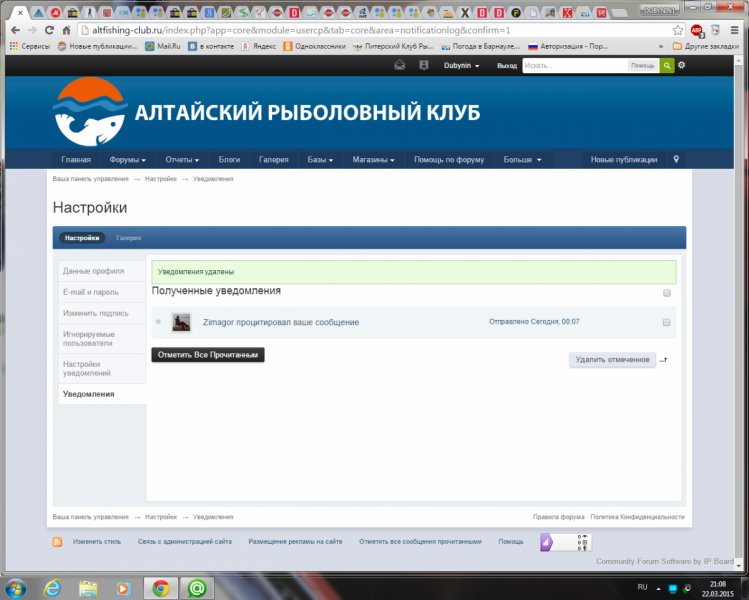This screenshot has height=600, width=749.
Task: Open the Блоги section
Action: pos(229,160)
